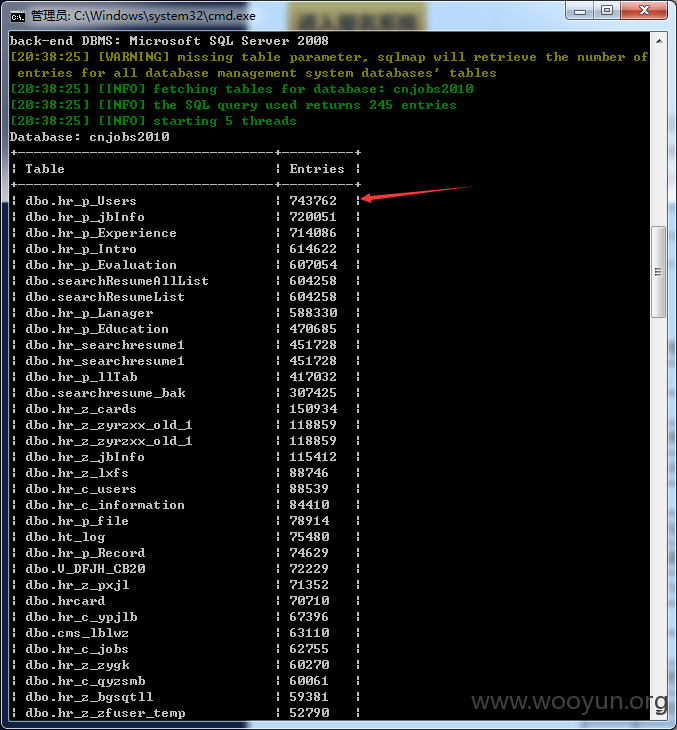This screenshot has width=677, height=730.
Task: Select the dbo.hr_c_qyzsmb table name
Action: coord(85,681)
